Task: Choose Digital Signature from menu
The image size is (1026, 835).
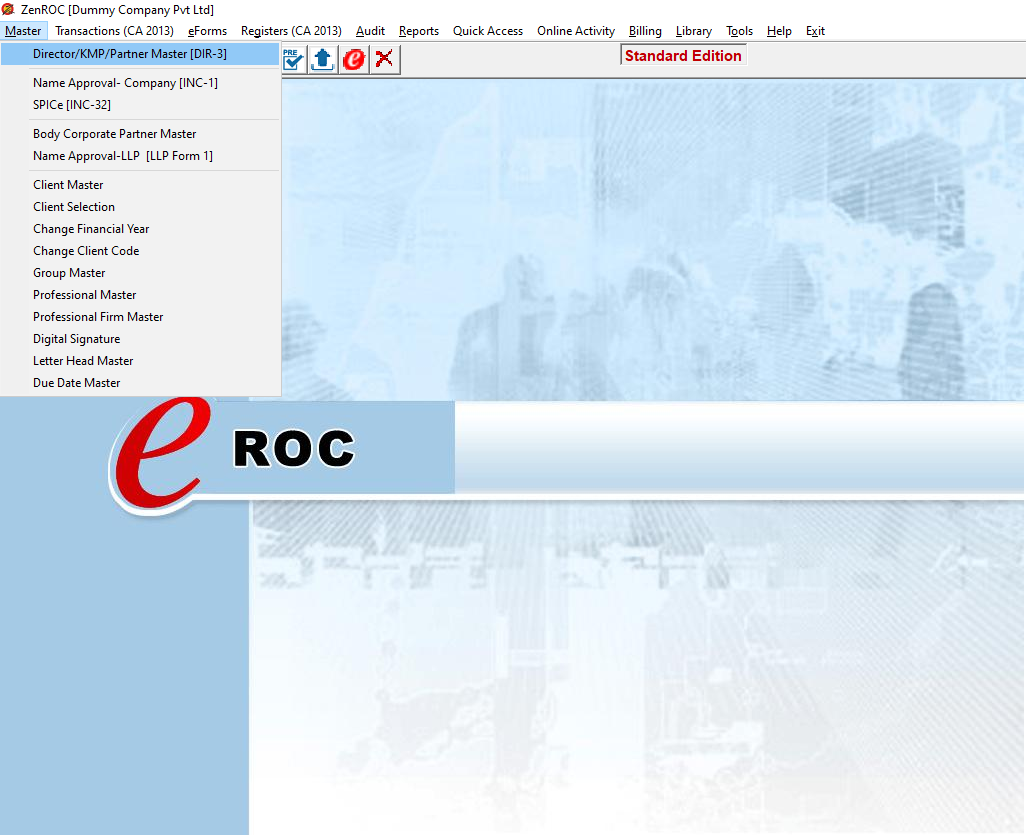Action: tap(141, 339)
